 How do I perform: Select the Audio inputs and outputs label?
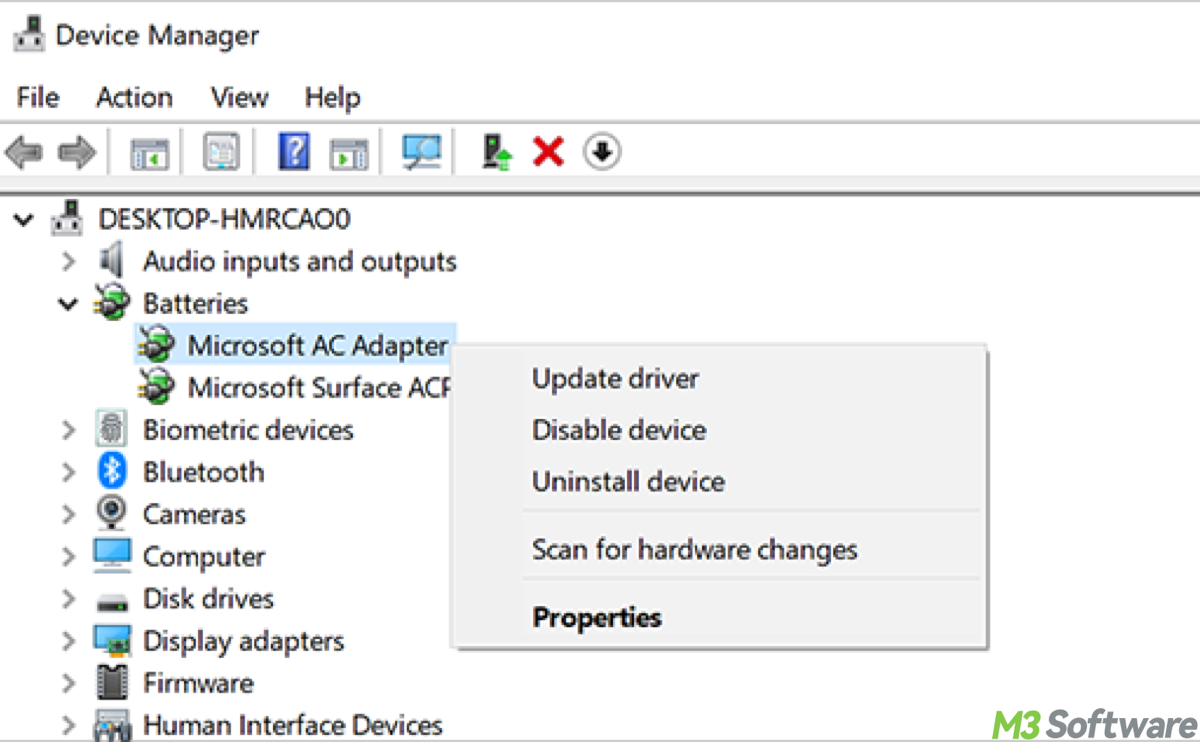(299, 261)
